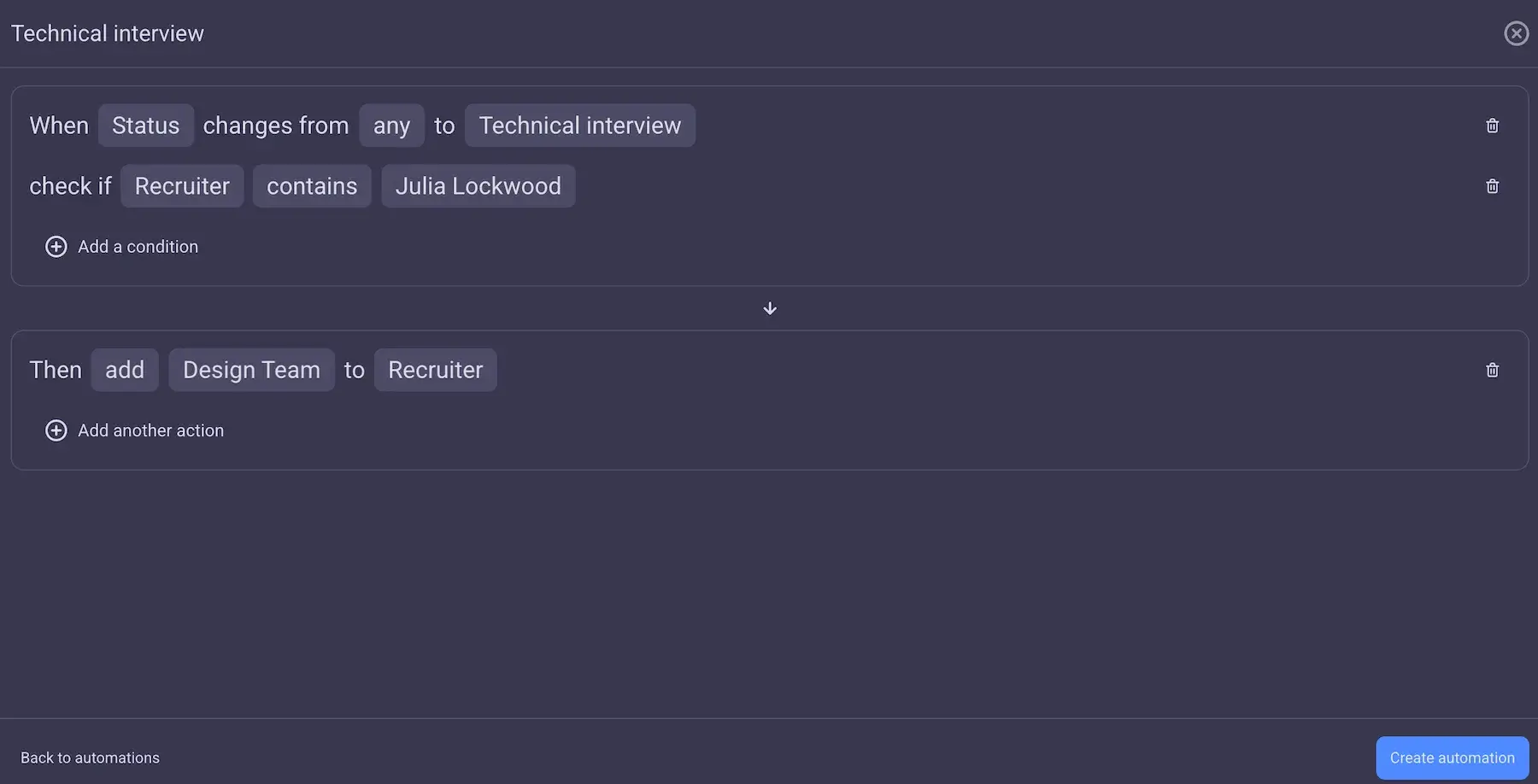1538x784 pixels.
Task: Click the plus icon beside Add another action
Action: [56, 430]
